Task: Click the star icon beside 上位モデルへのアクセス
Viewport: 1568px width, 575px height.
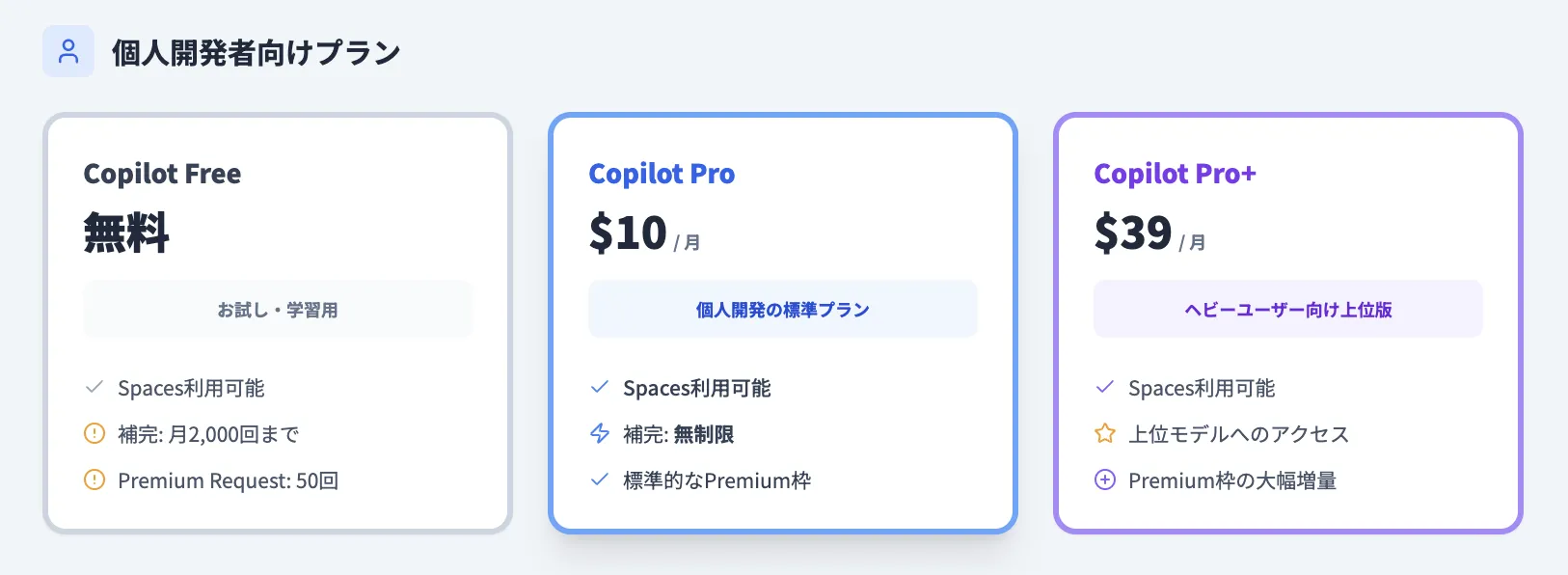Action: pos(1104,434)
